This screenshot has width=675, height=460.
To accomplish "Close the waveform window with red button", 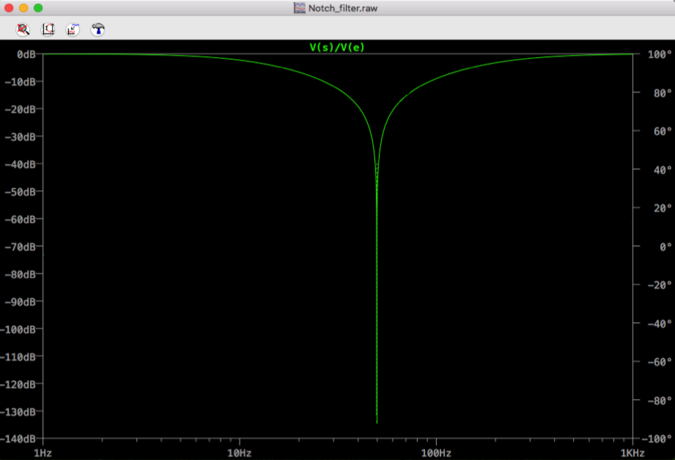I will click(x=9, y=8).
